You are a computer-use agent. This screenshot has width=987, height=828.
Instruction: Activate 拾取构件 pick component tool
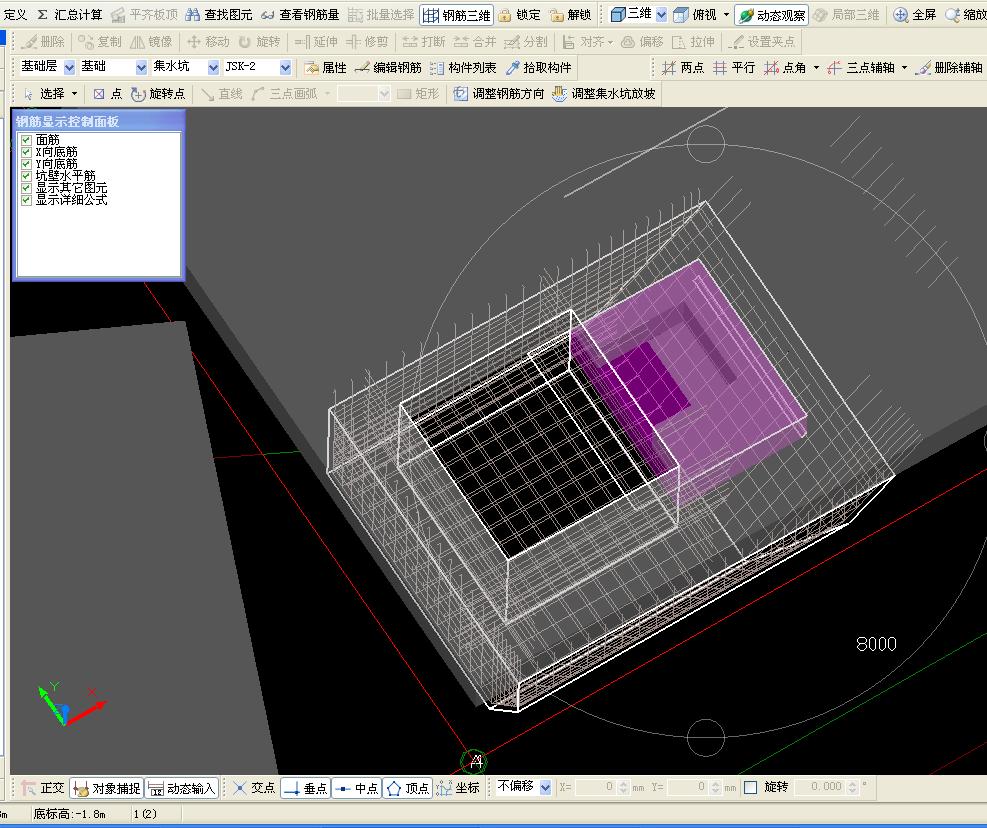(x=539, y=67)
